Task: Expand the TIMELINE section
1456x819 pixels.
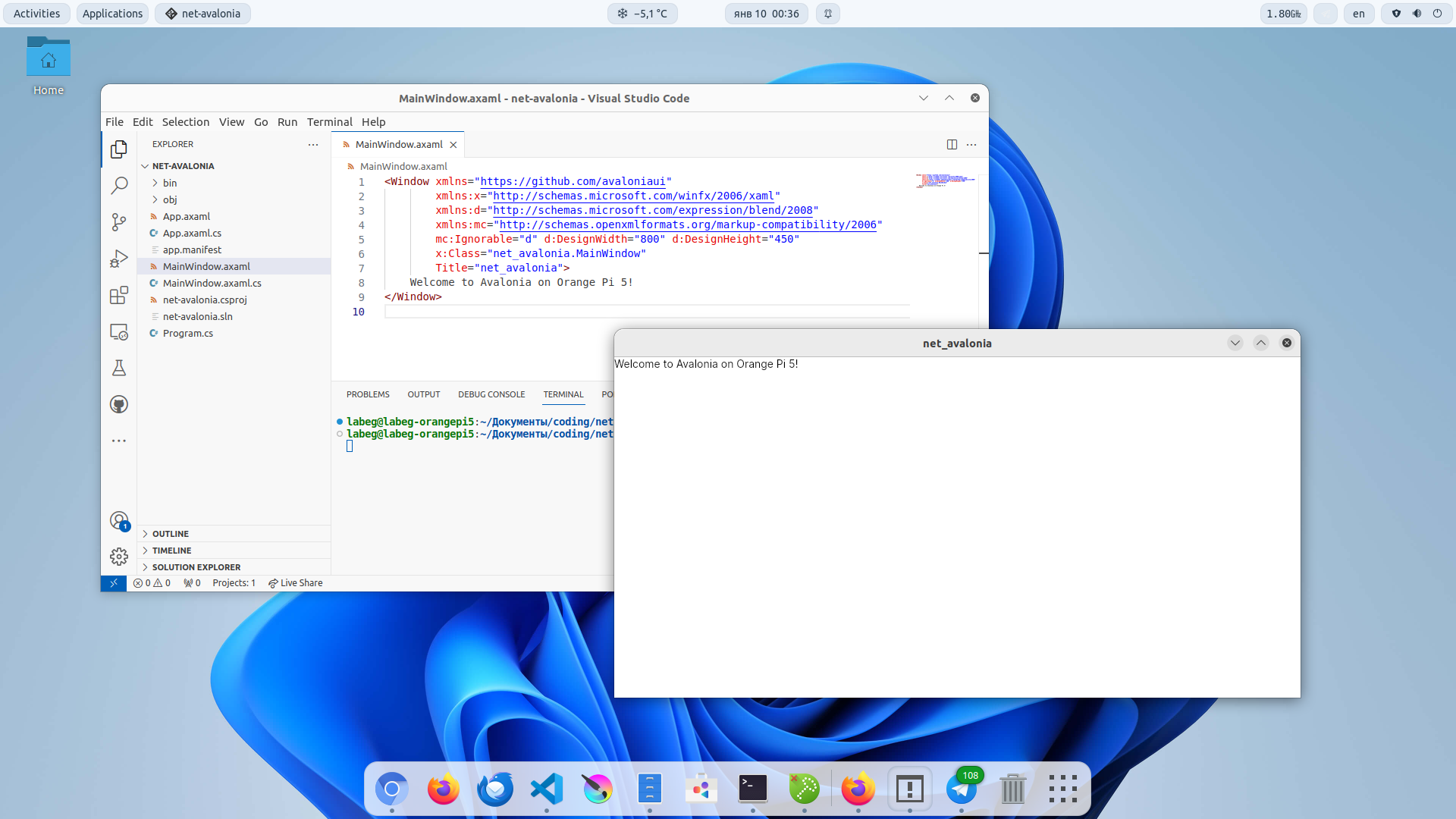Action: pos(234,551)
